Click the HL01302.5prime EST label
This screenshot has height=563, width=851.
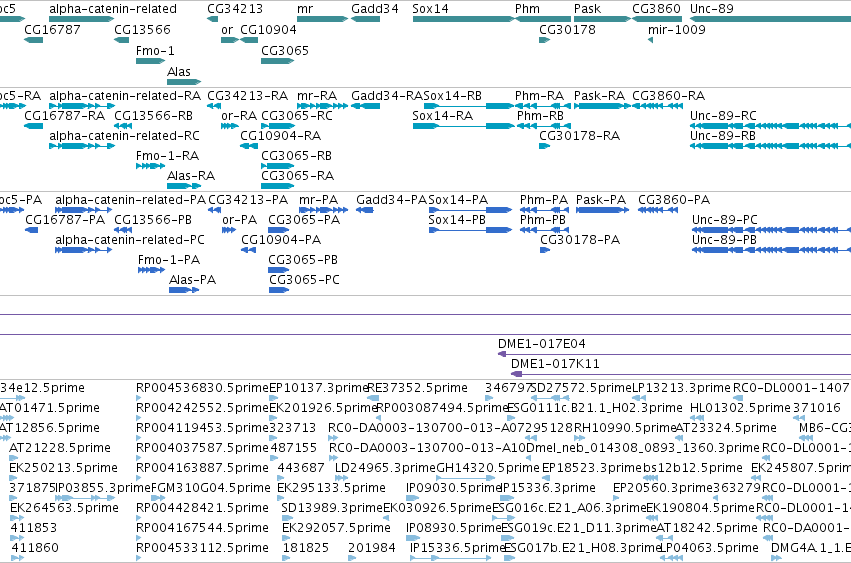pos(740,408)
